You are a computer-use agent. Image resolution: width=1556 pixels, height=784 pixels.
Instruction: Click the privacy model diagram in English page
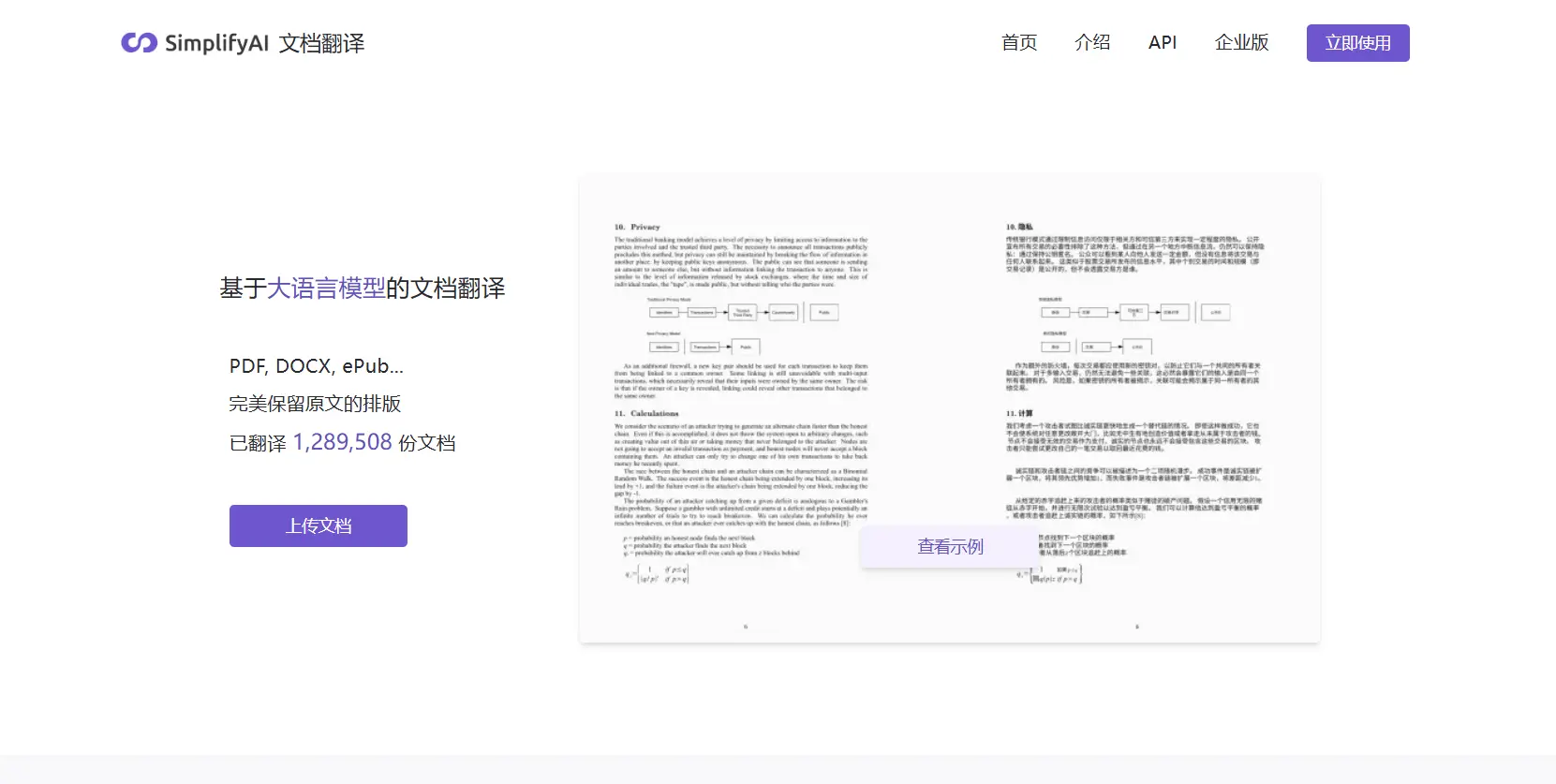point(740,325)
